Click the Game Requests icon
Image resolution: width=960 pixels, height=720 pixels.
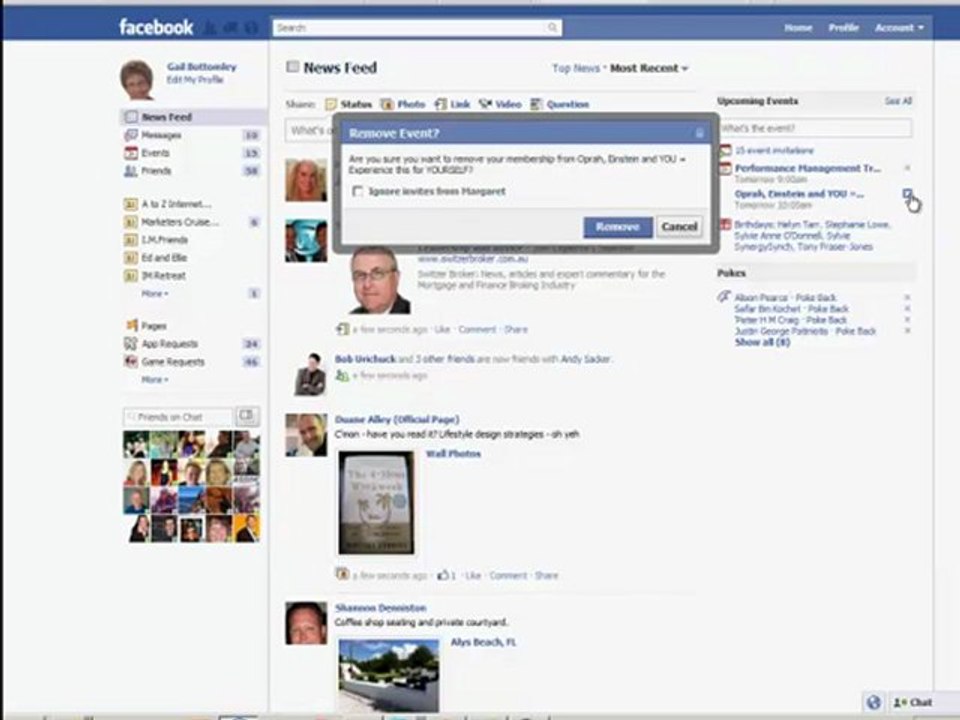pyautogui.click(x=131, y=361)
